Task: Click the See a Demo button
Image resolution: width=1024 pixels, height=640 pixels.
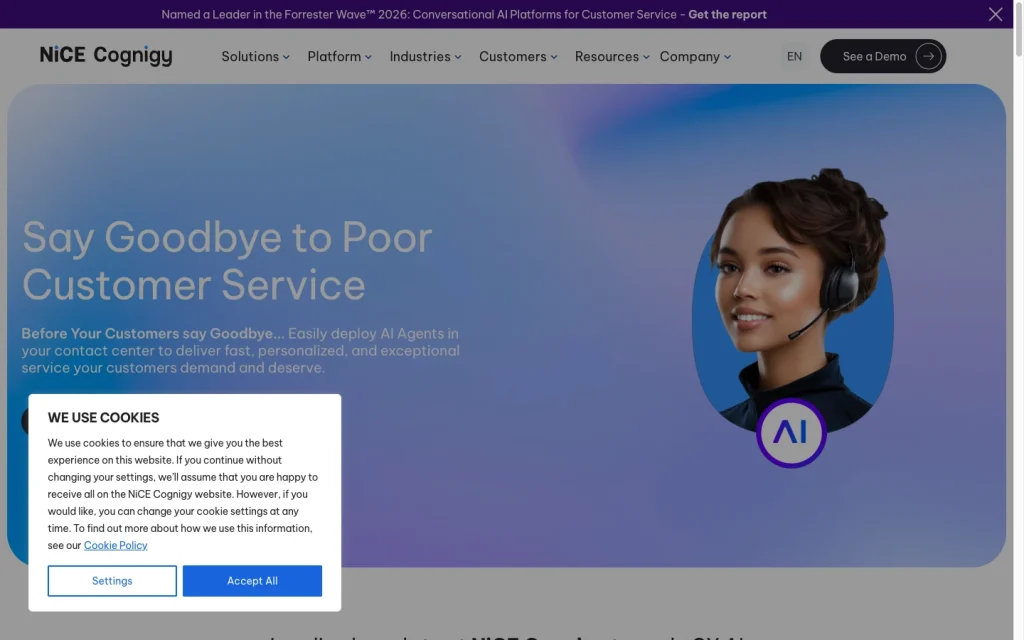Action: coord(883,56)
